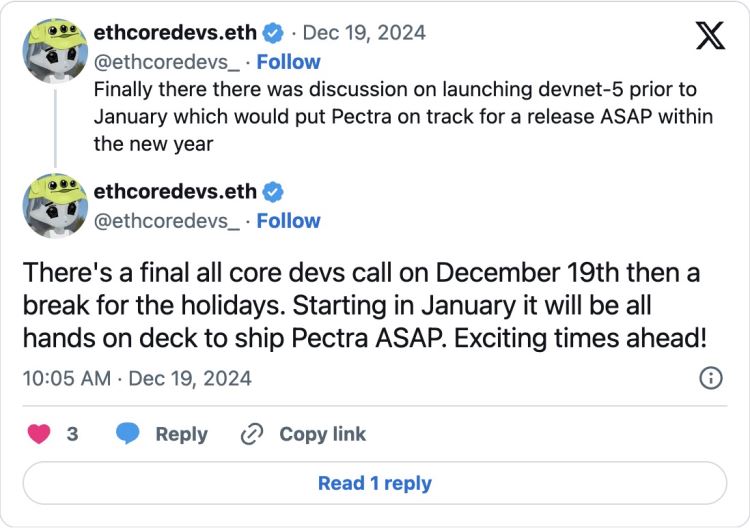Screen dimensions: 750x528
Task: Open the top tweet's profile avatar
Action: coord(54,50)
